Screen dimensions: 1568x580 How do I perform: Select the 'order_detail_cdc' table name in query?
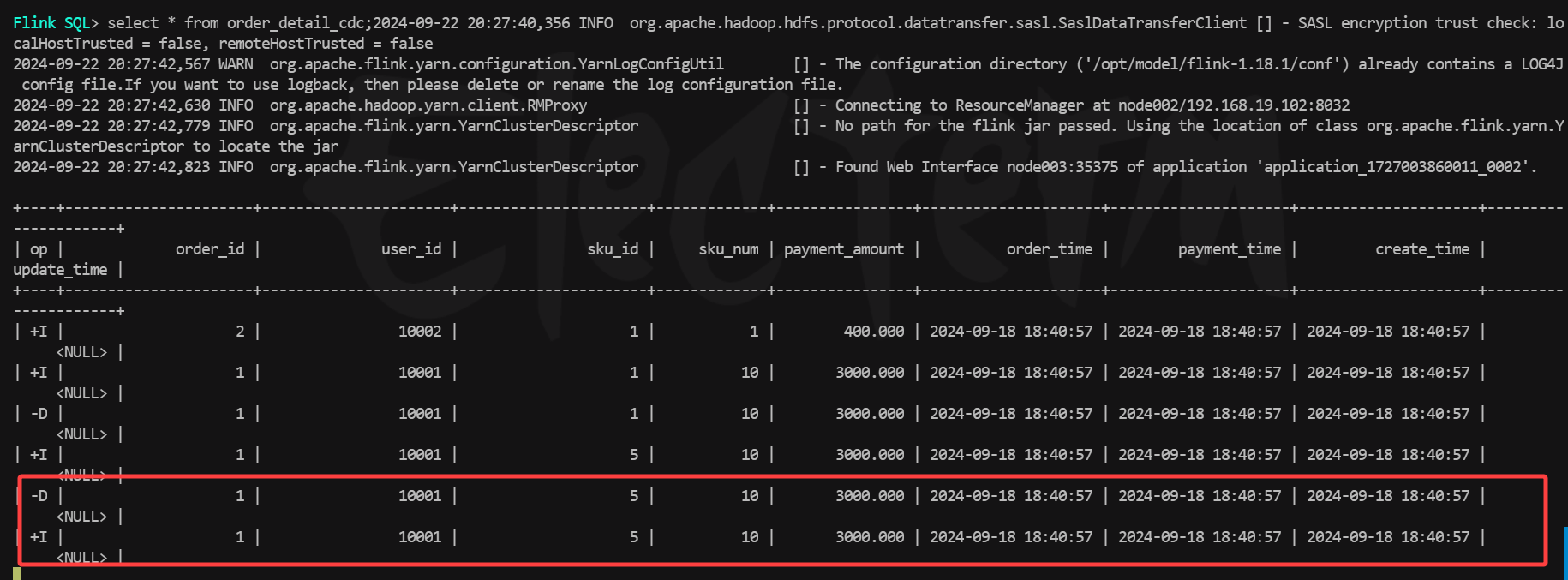click(296, 23)
